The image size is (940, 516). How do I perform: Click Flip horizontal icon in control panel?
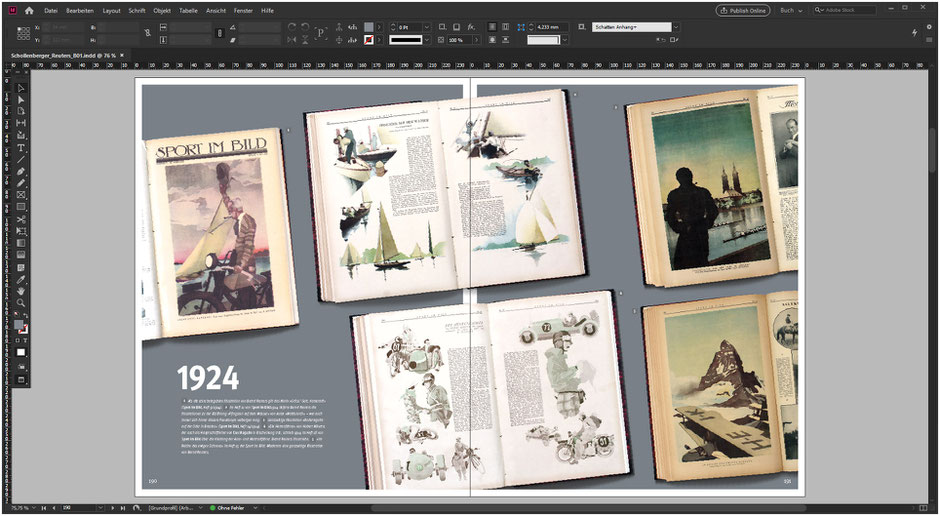tap(292, 40)
